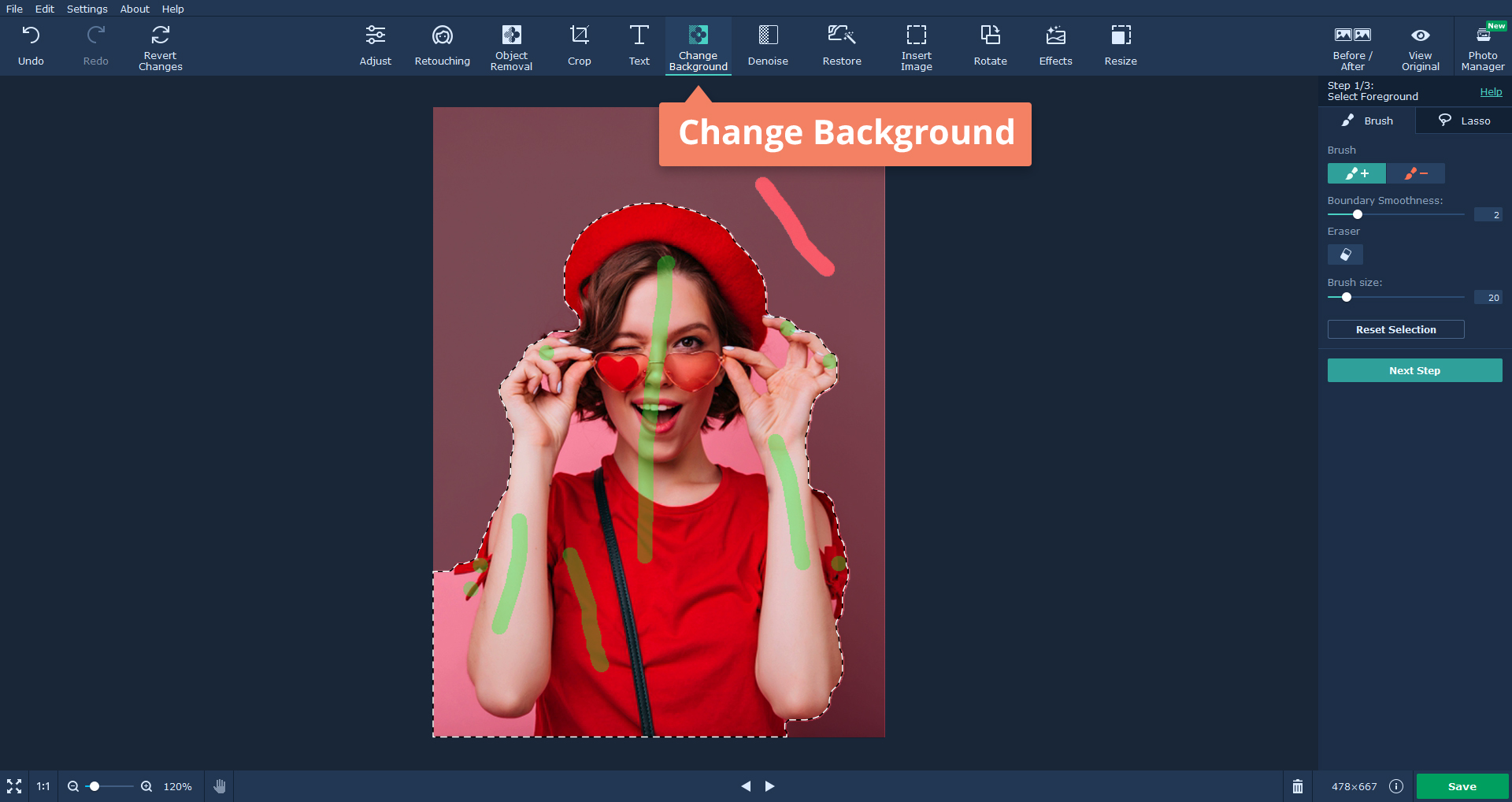Click the fit-to-screen icon

tap(14, 786)
